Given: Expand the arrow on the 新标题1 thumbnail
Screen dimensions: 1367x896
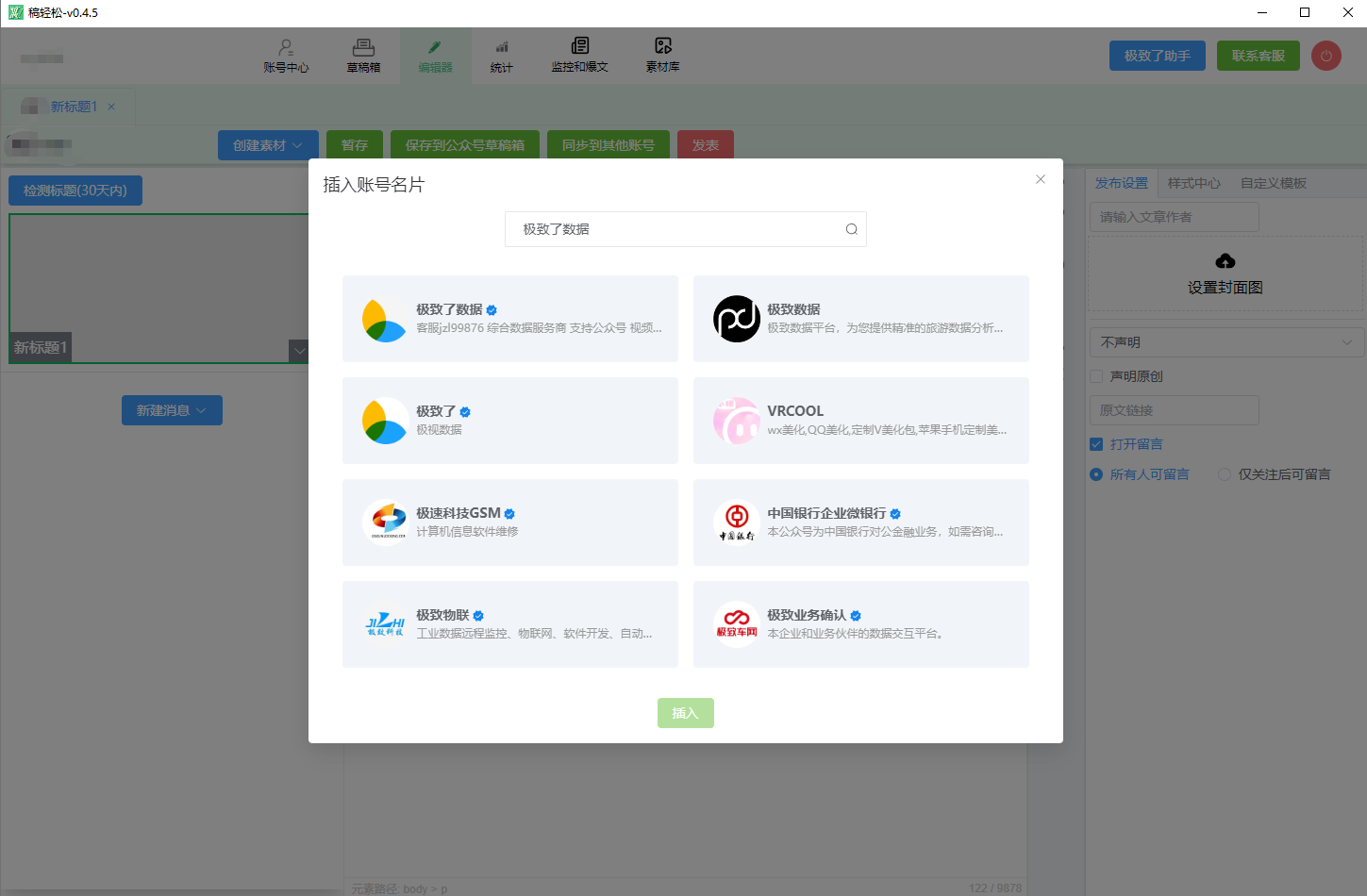Looking at the screenshot, I should point(299,351).
